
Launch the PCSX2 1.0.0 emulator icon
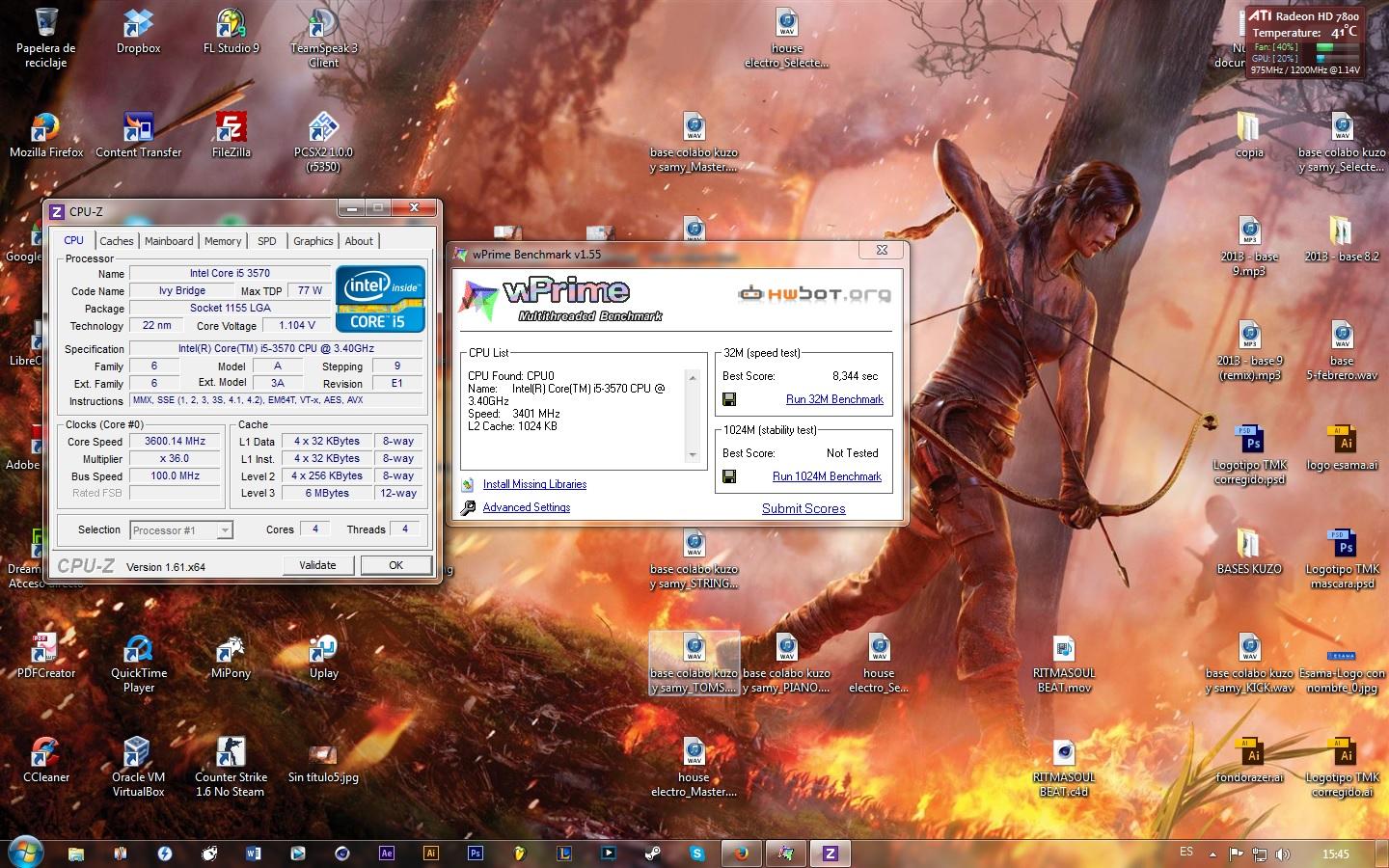[x=323, y=142]
